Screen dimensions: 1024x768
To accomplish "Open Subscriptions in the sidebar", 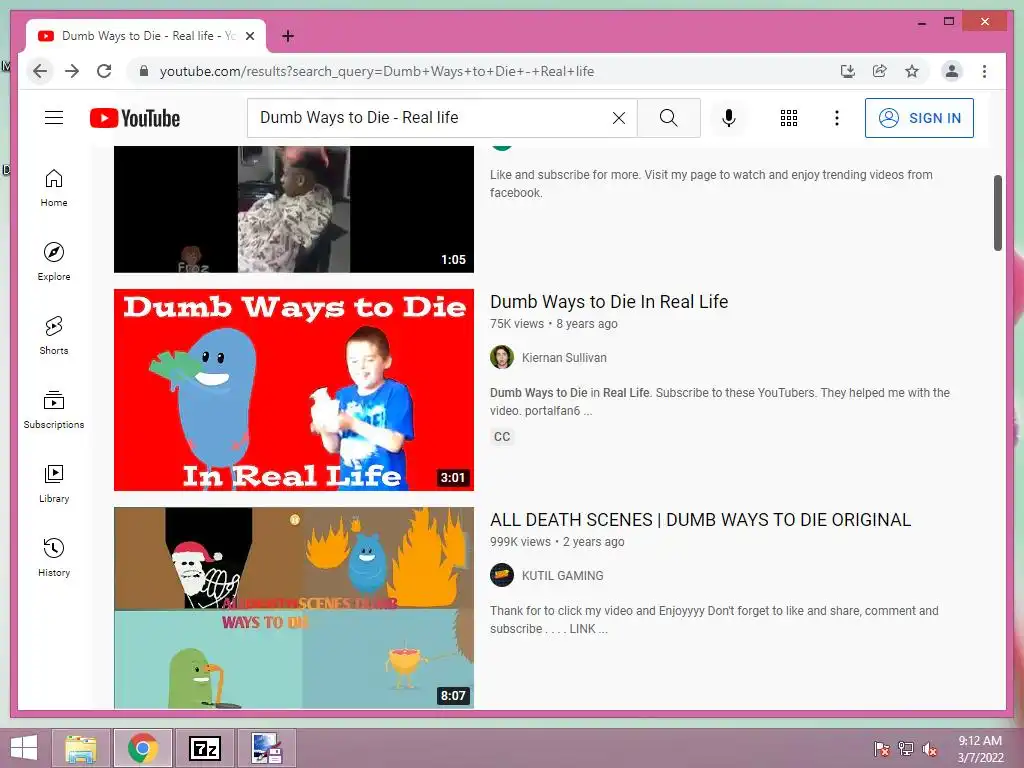I will tap(54, 409).
